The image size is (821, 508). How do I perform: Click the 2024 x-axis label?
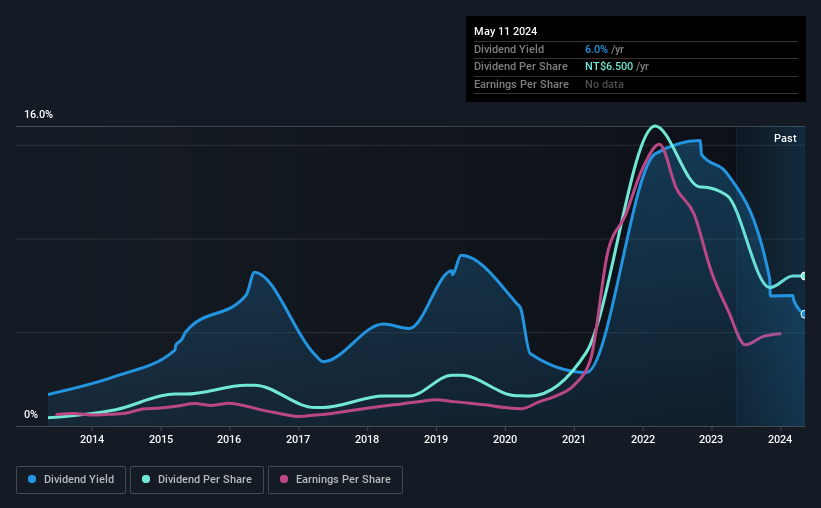click(x=780, y=439)
